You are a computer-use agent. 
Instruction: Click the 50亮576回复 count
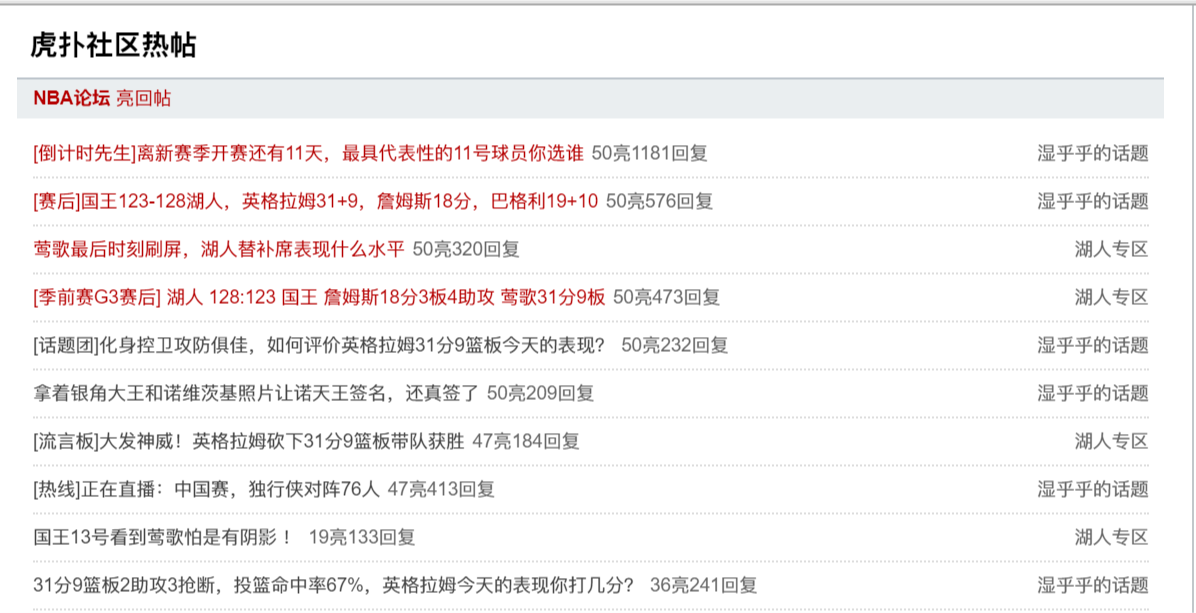coord(659,201)
